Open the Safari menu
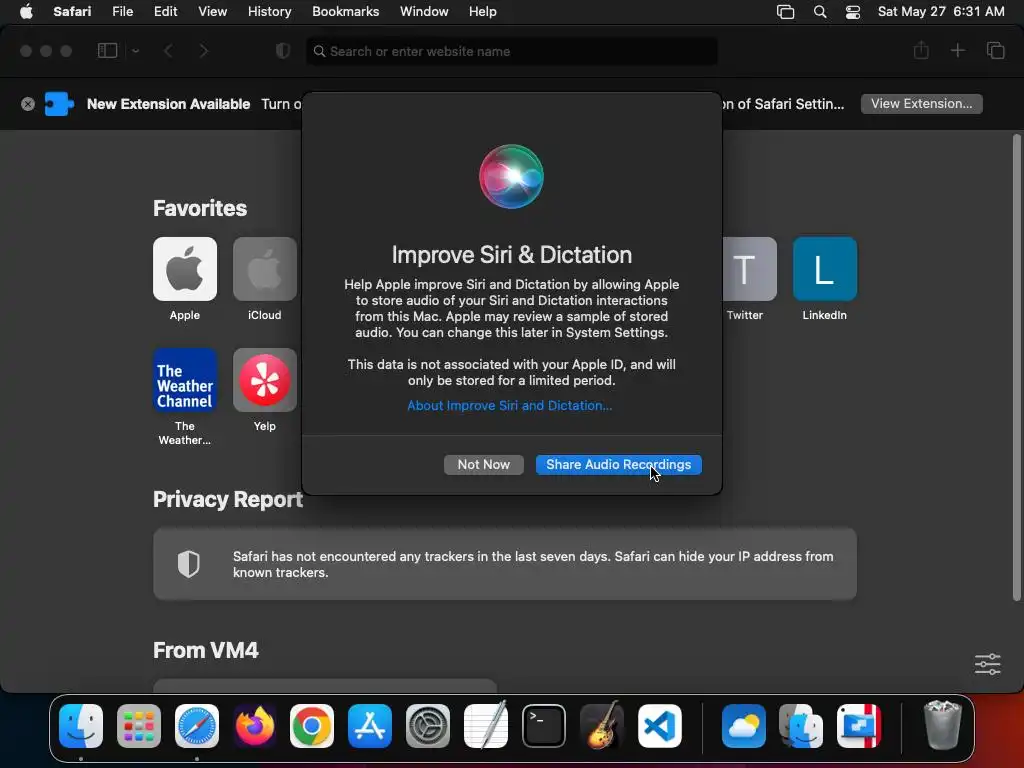This screenshot has width=1024, height=768. tap(72, 12)
